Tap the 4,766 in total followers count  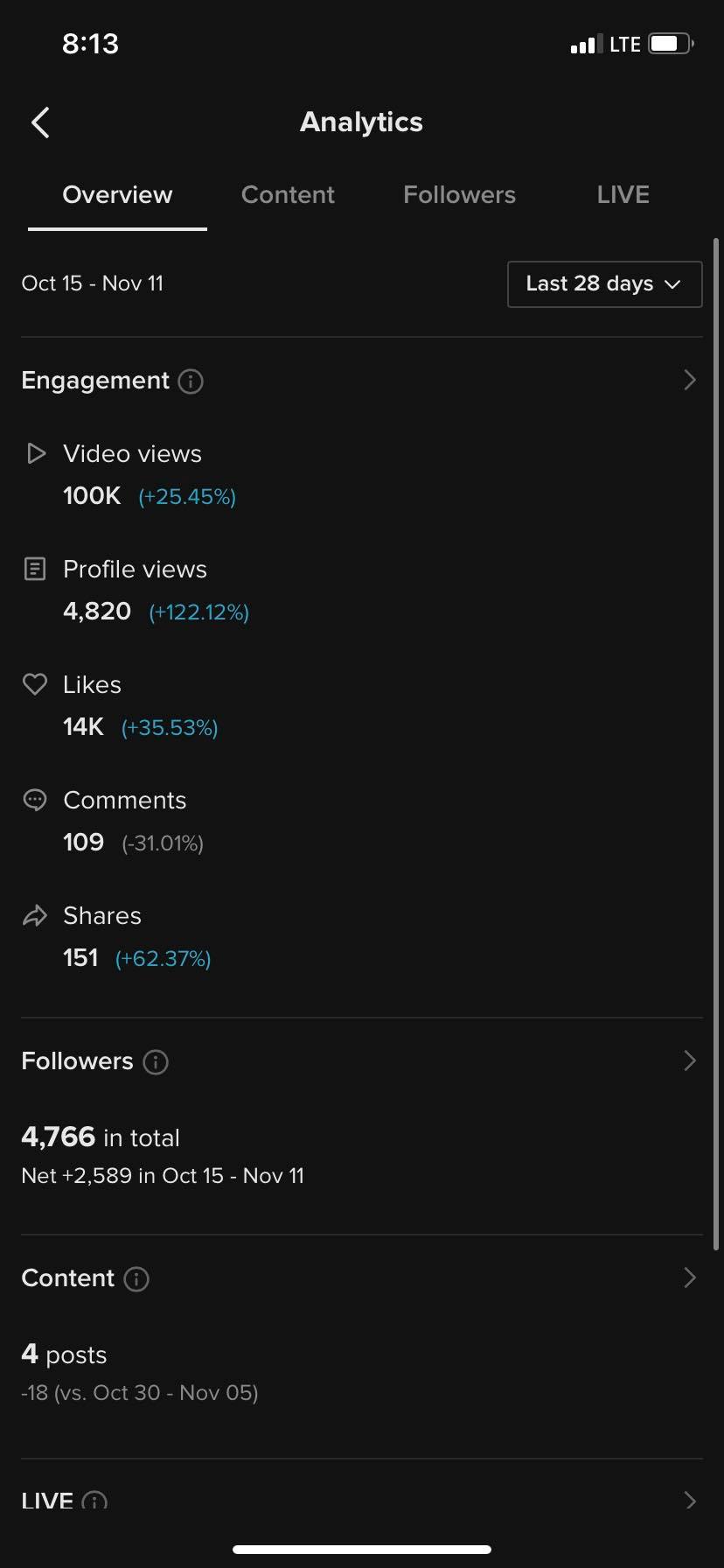(x=101, y=1137)
